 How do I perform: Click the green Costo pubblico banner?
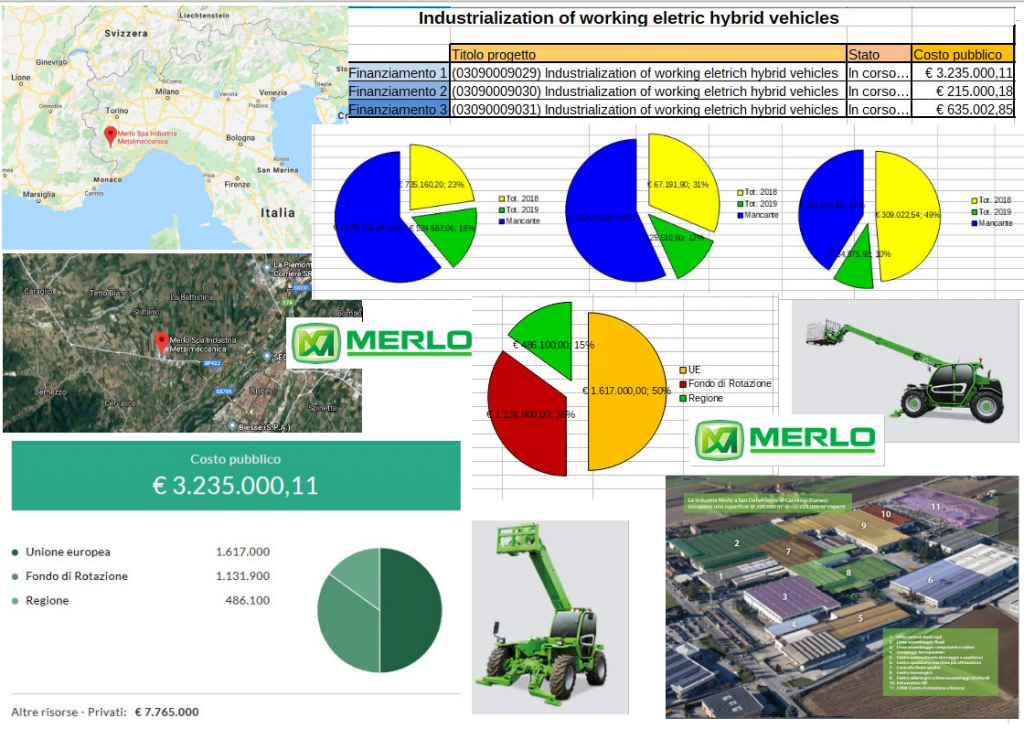[236, 475]
